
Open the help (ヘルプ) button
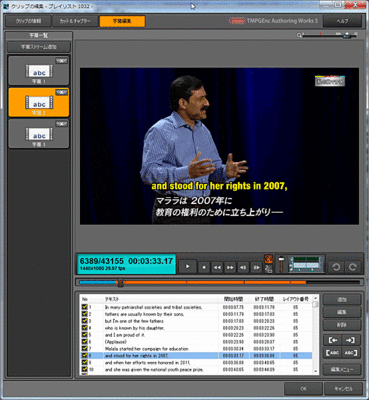pyautogui.click(x=342, y=21)
